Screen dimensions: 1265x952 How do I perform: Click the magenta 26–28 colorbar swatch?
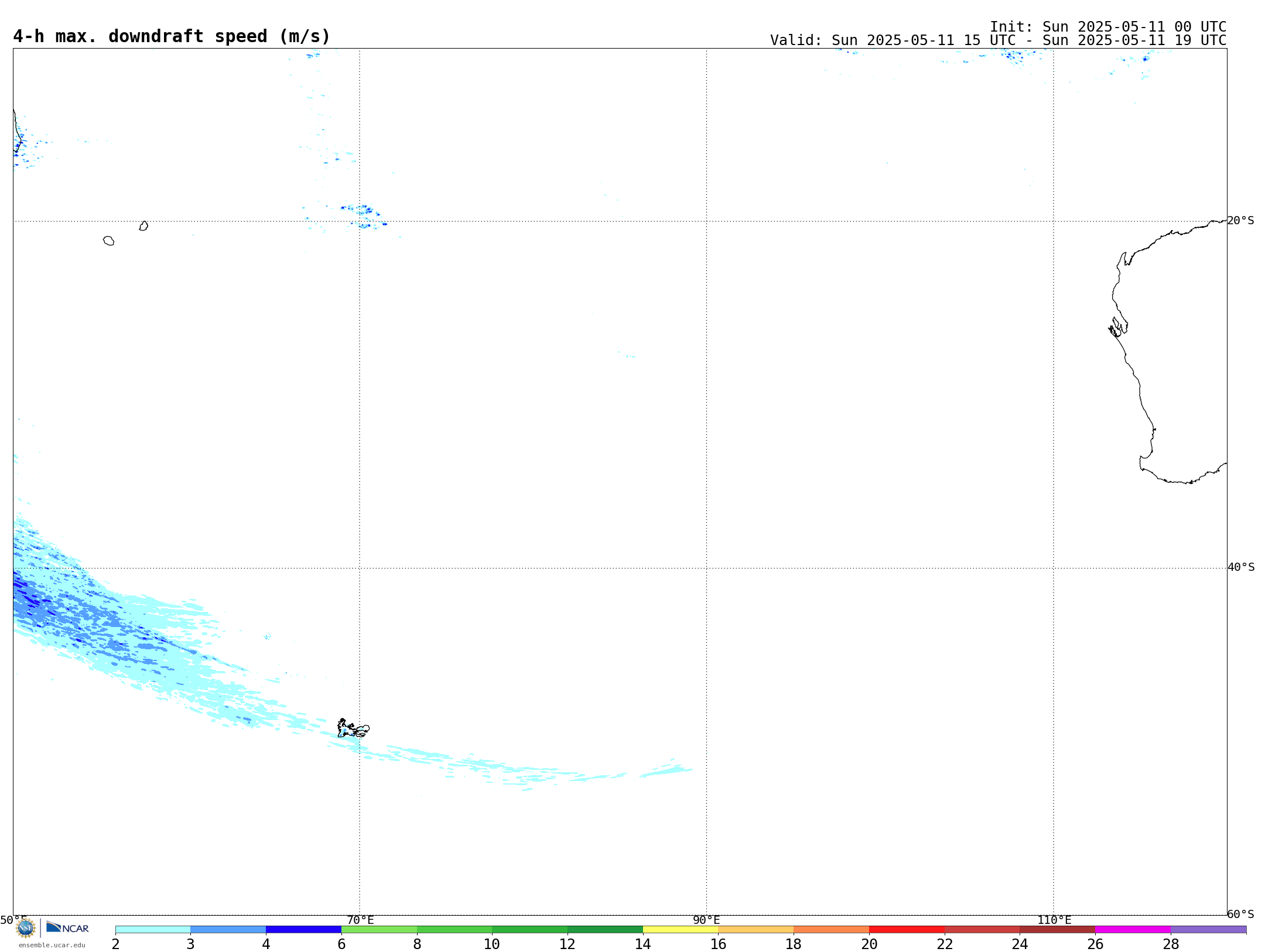point(1133,930)
